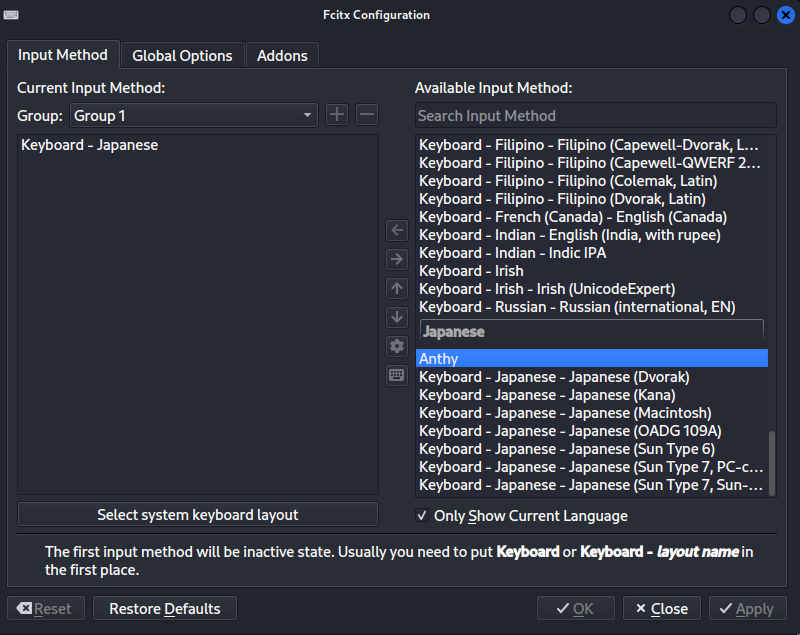Select Anthy in available input methods
Viewport: 800px width, 635px height.
coord(592,359)
